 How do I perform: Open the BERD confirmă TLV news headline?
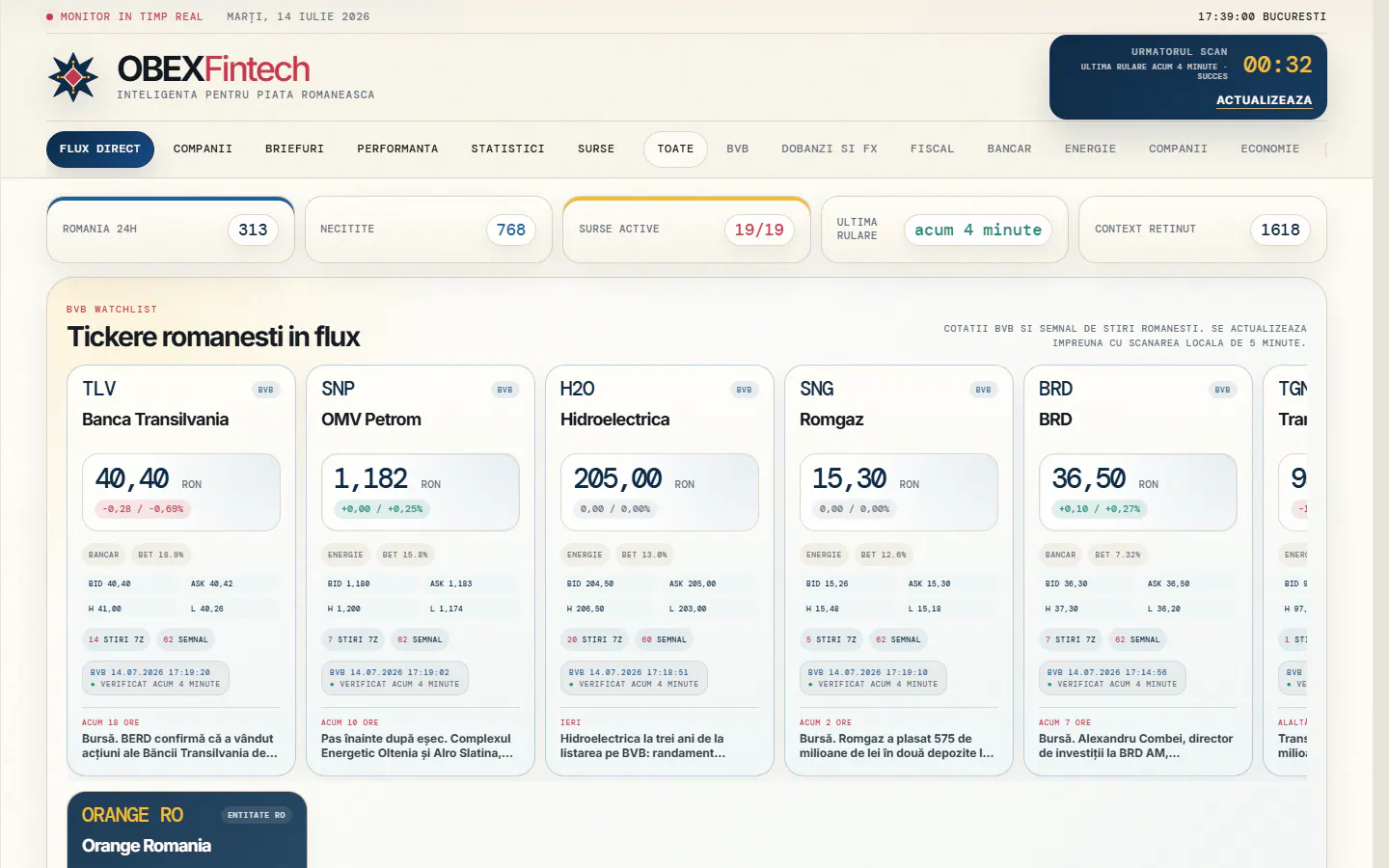(x=179, y=746)
